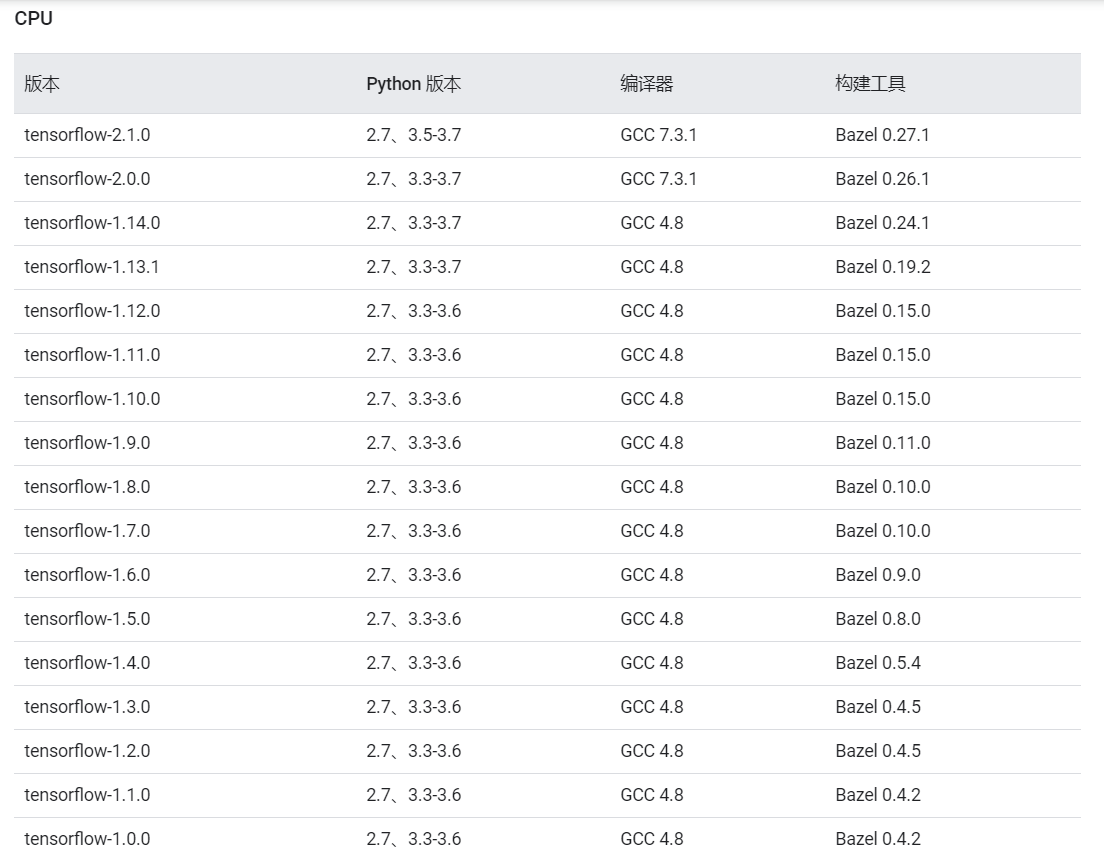Click the 版本 column header
This screenshot has height=850, width=1104.
click(x=42, y=84)
